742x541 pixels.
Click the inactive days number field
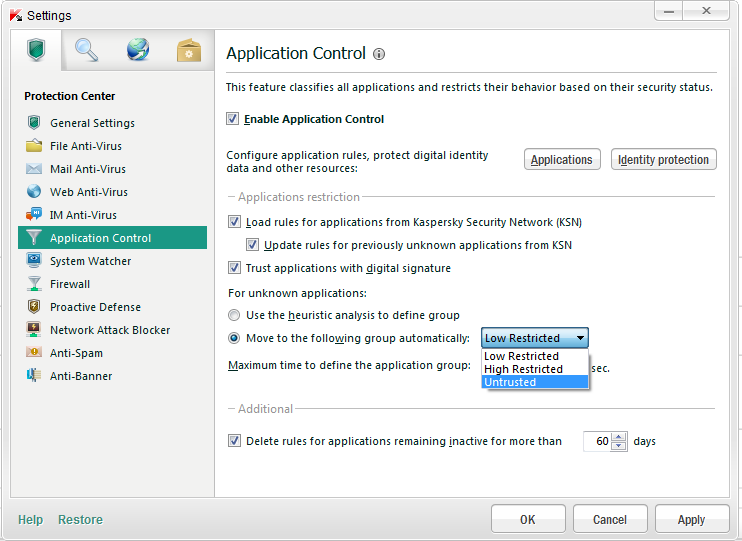(598, 441)
